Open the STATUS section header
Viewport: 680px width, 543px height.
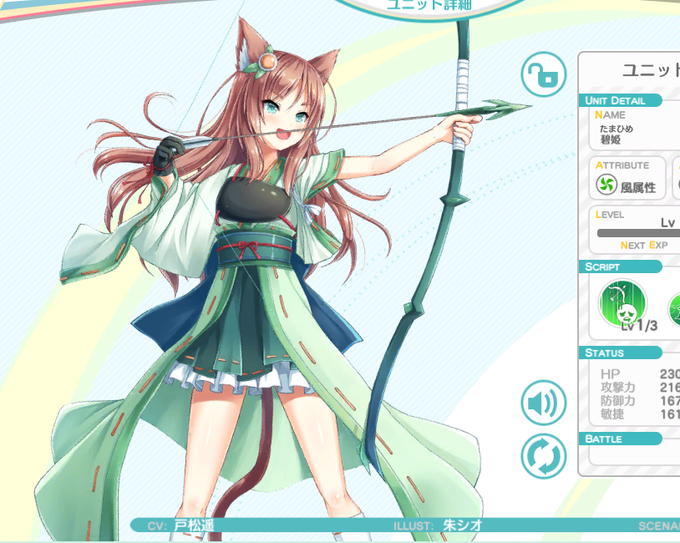pos(621,353)
